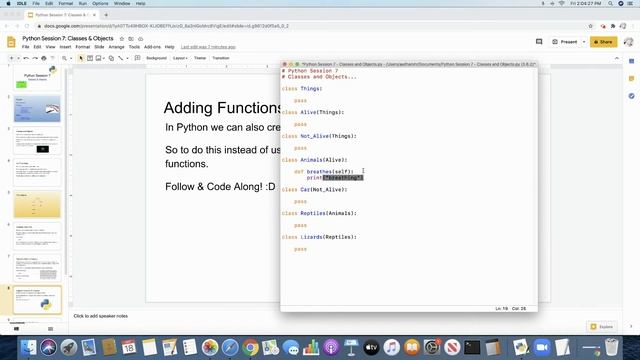Viewport: 640px width, 360px height.
Task: Check the cloud document status icon
Action: pyautogui.click(x=140, y=39)
